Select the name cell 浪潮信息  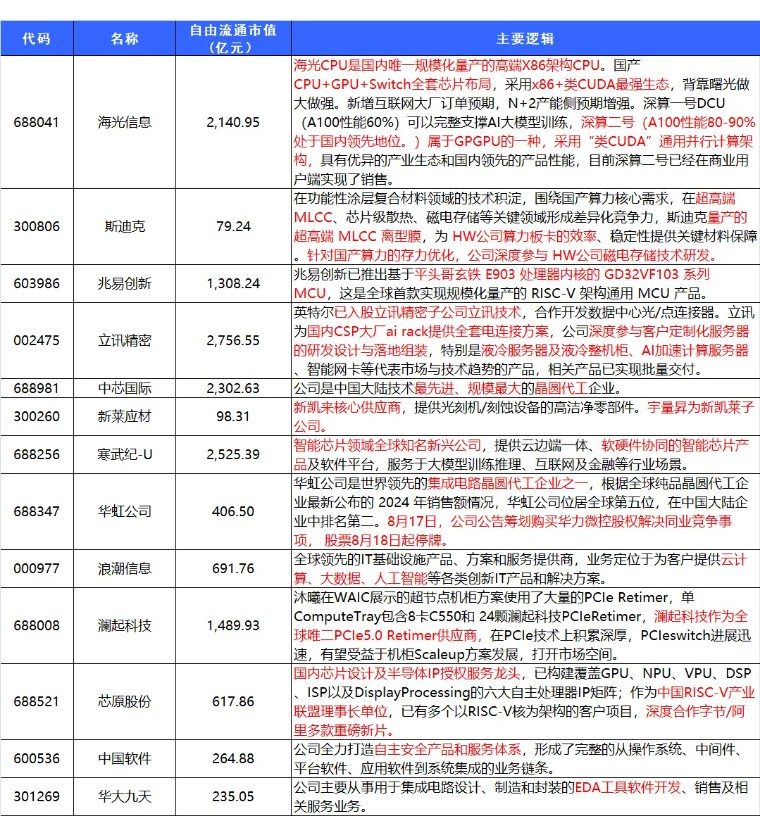124,568
